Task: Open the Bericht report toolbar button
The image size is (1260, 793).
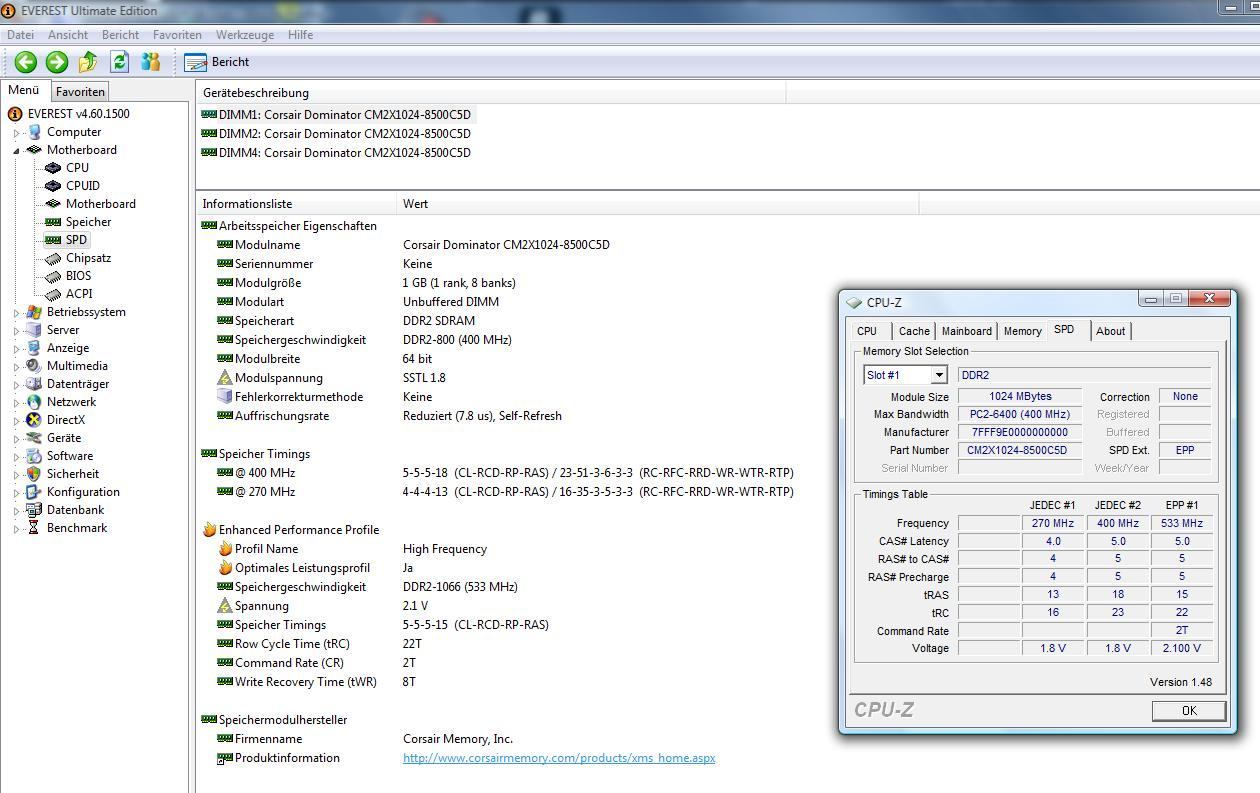Action: click(x=217, y=62)
